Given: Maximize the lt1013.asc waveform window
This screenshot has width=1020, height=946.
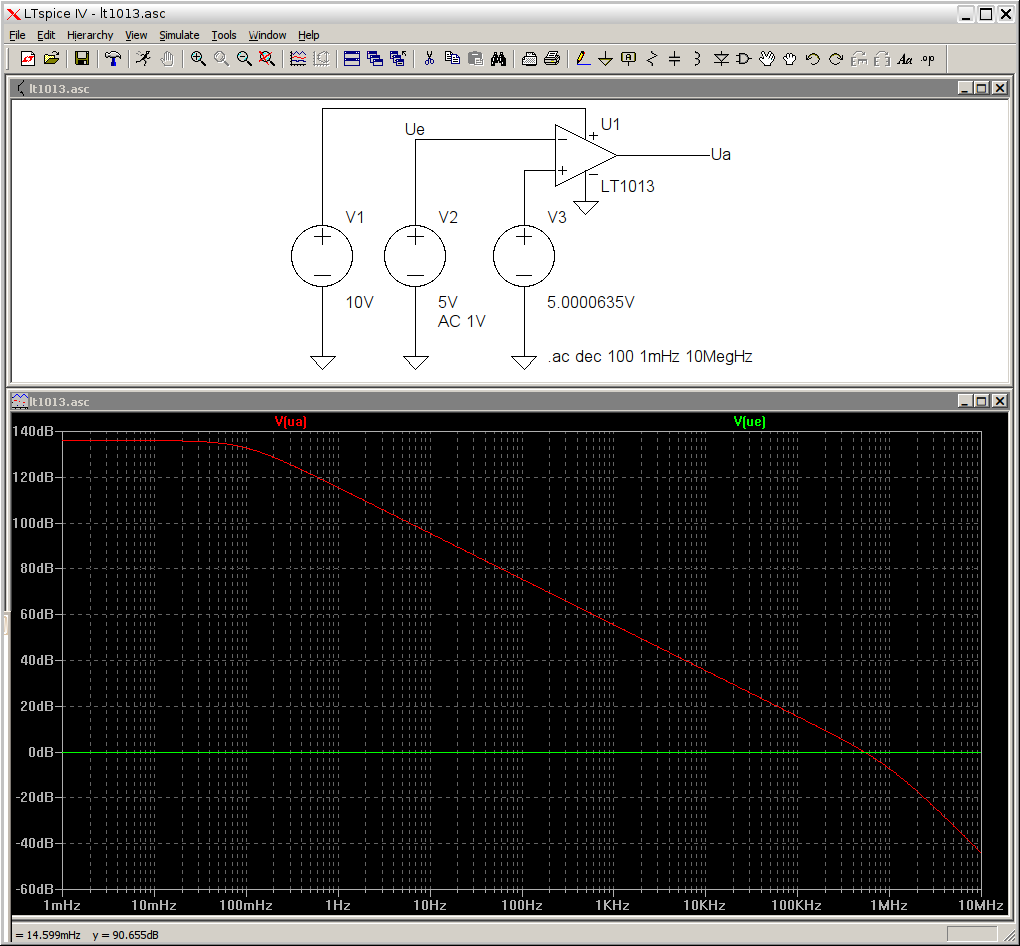Looking at the screenshot, I should (982, 401).
